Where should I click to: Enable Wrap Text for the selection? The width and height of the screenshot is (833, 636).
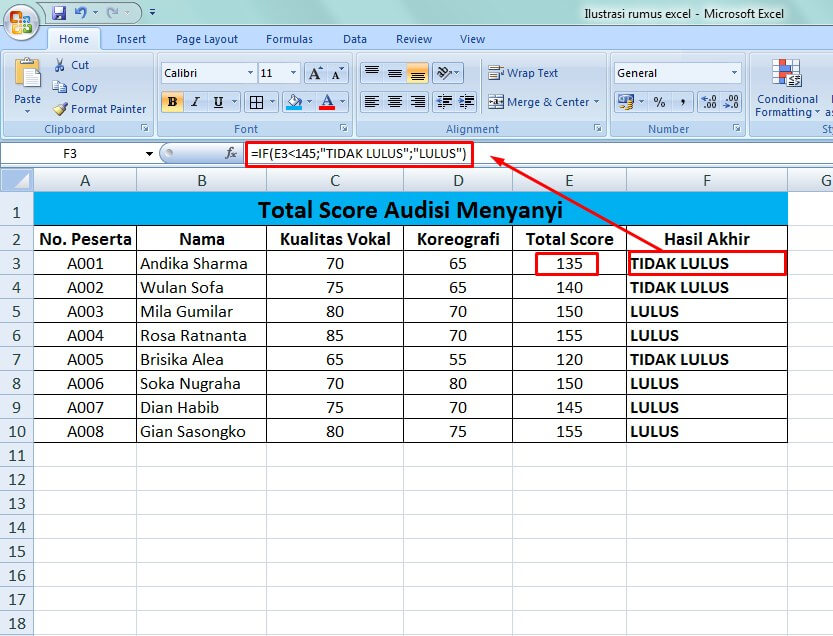point(521,73)
